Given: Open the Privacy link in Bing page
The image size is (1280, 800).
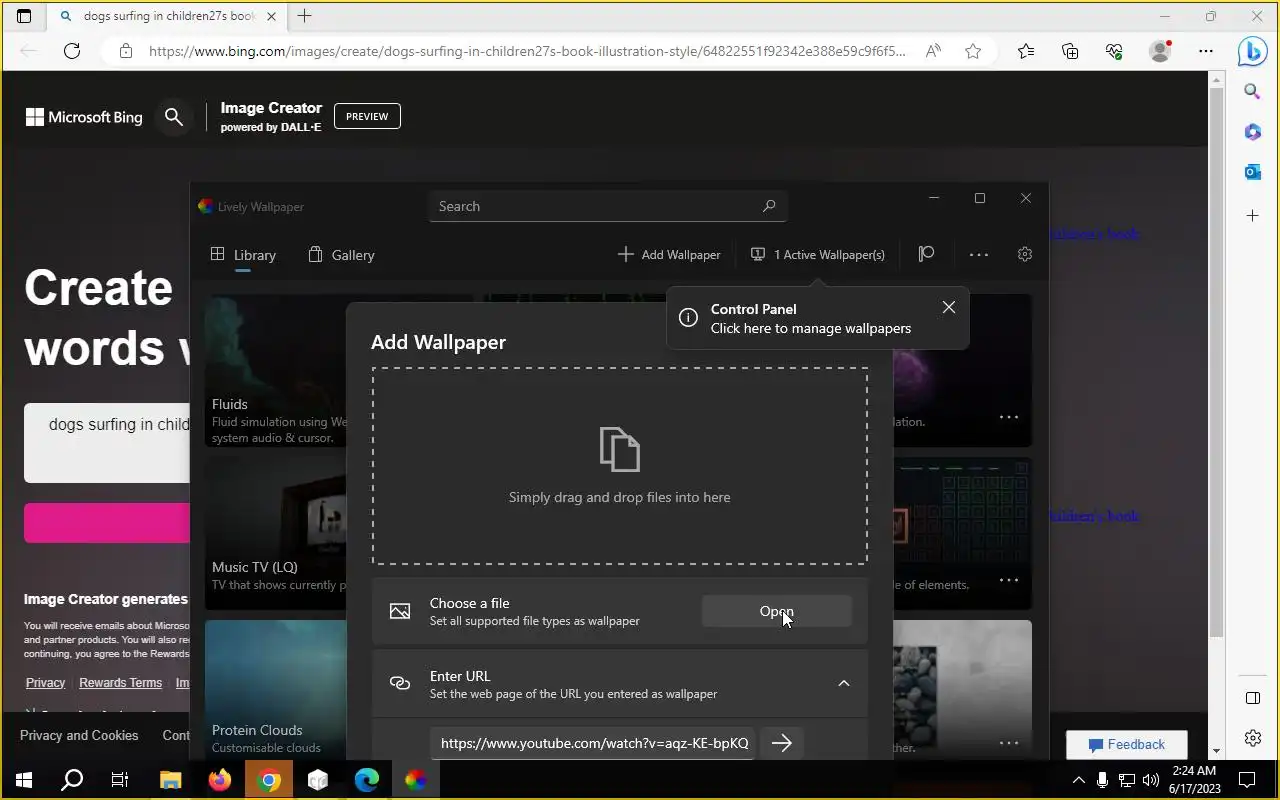Looking at the screenshot, I should [x=45, y=683].
